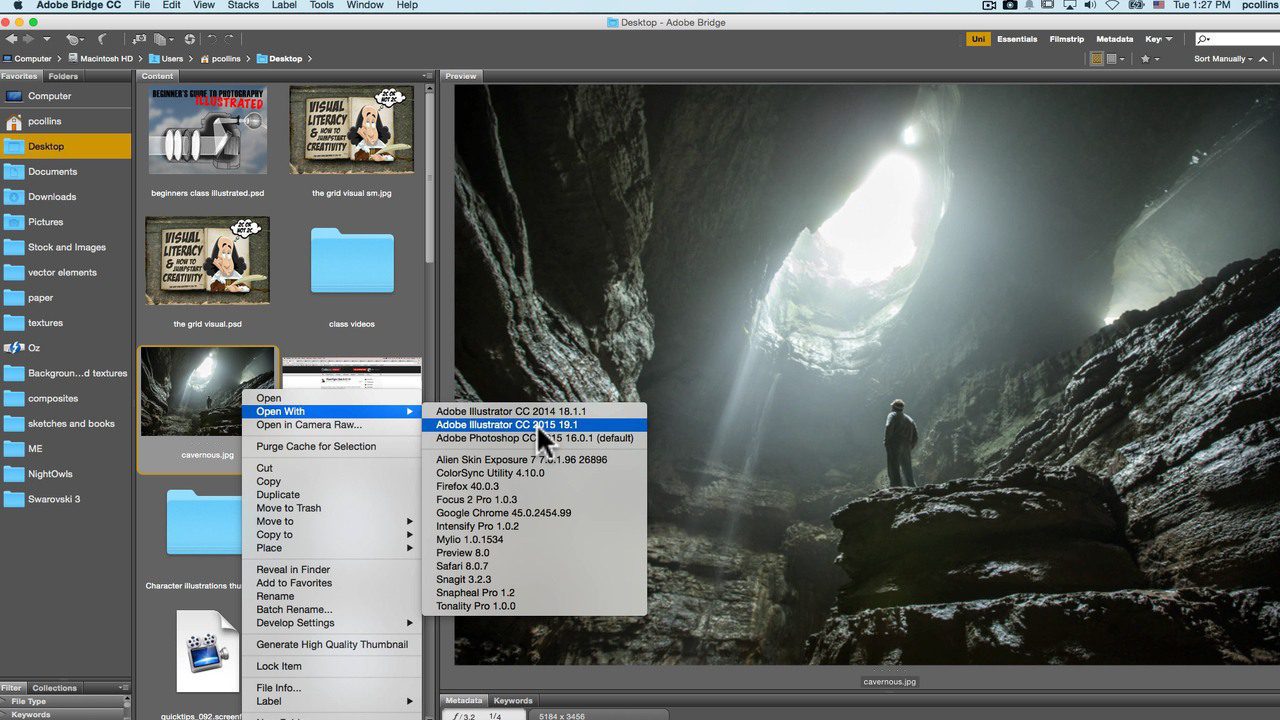Click the Refine stacked-pages icon in toolbar
The width and height of the screenshot is (1280, 720).
click(160, 38)
